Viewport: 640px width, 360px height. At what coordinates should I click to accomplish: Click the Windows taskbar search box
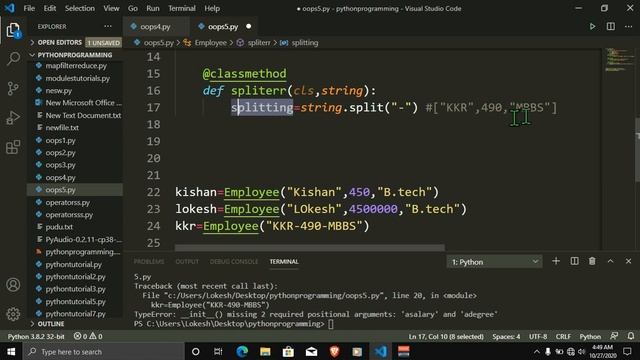tap(104, 351)
